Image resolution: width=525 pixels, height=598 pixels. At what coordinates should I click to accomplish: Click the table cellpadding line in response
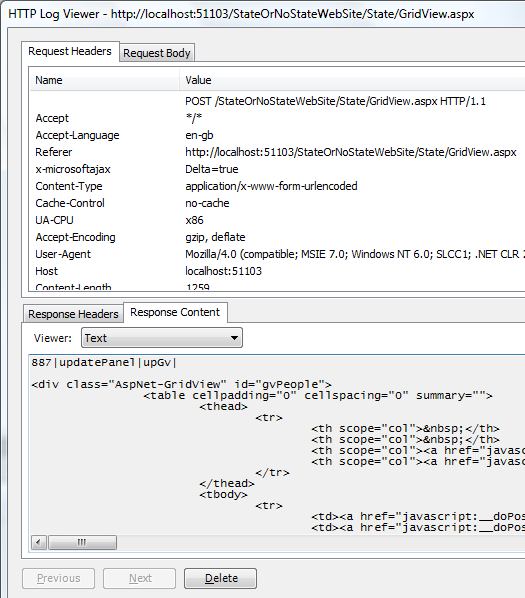coord(318,395)
